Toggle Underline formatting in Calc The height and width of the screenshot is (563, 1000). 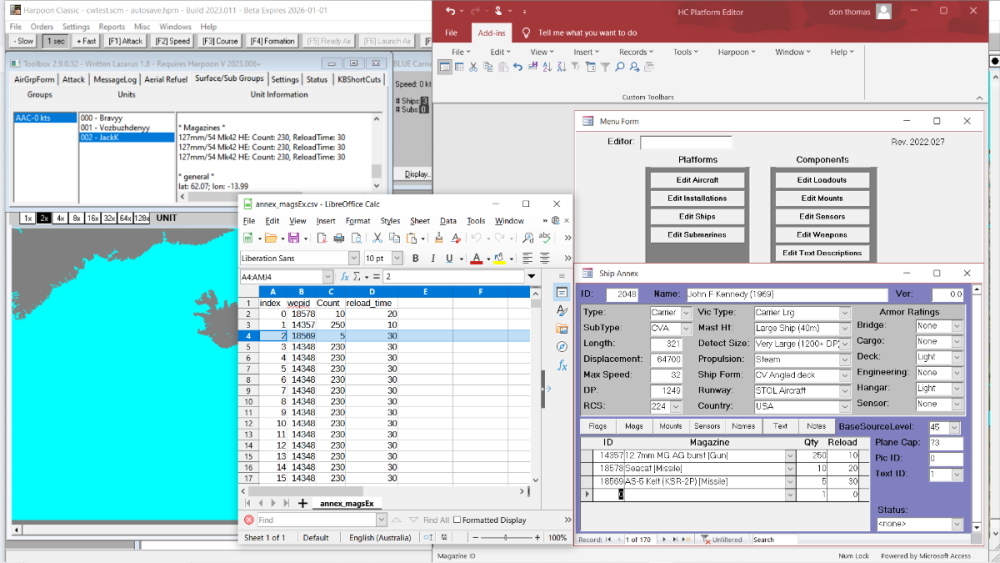point(449,258)
